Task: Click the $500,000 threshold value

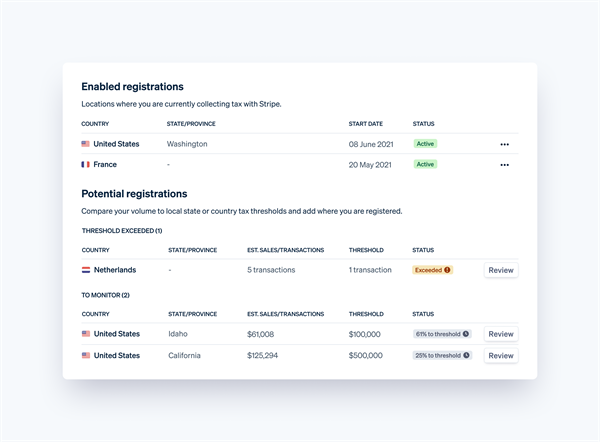Action: [x=365, y=356]
